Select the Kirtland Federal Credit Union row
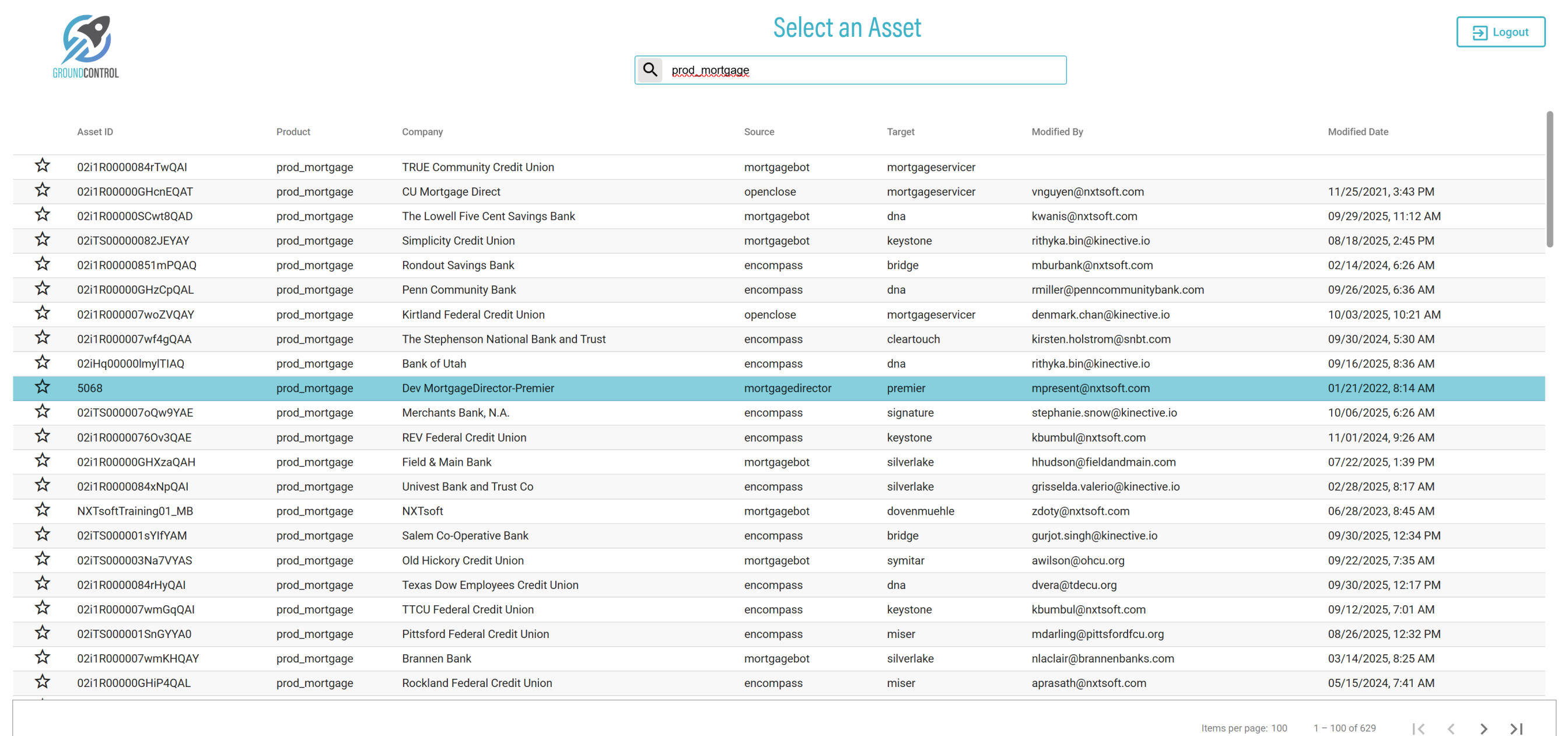 click(473, 315)
